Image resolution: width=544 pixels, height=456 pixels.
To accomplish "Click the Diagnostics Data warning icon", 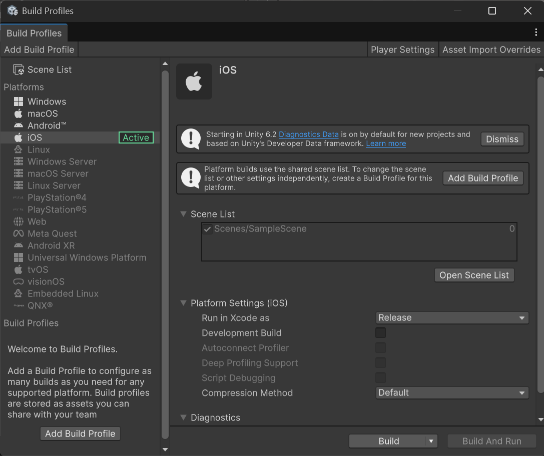I will (x=191, y=139).
